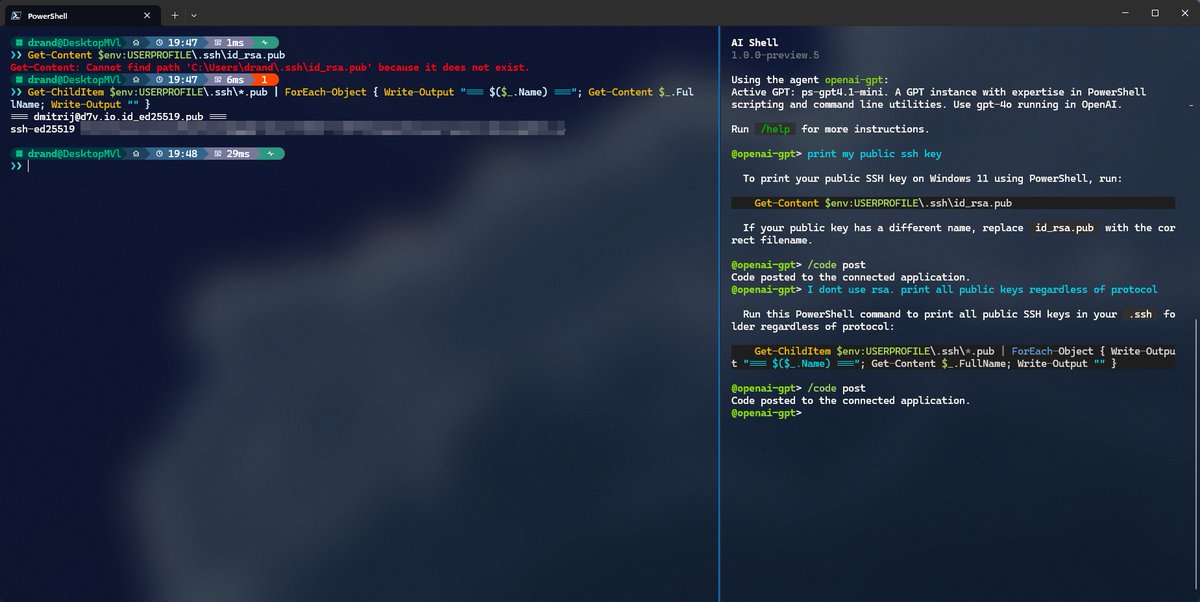
Task: Click the stopwatch icon next to the 1ms duration
Action: click(219, 42)
